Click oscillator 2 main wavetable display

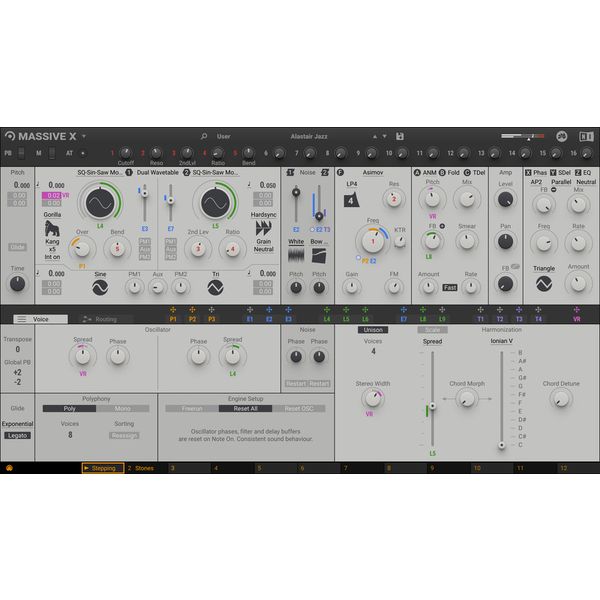click(x=215, y=203)
